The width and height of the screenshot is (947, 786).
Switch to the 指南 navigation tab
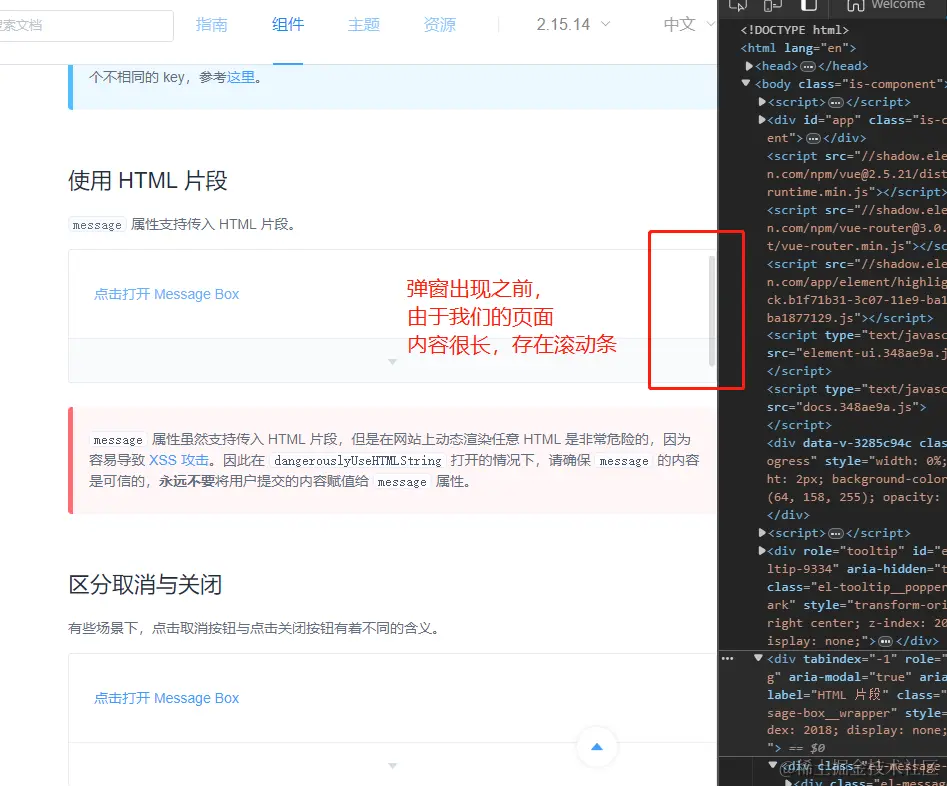(211, 25)
